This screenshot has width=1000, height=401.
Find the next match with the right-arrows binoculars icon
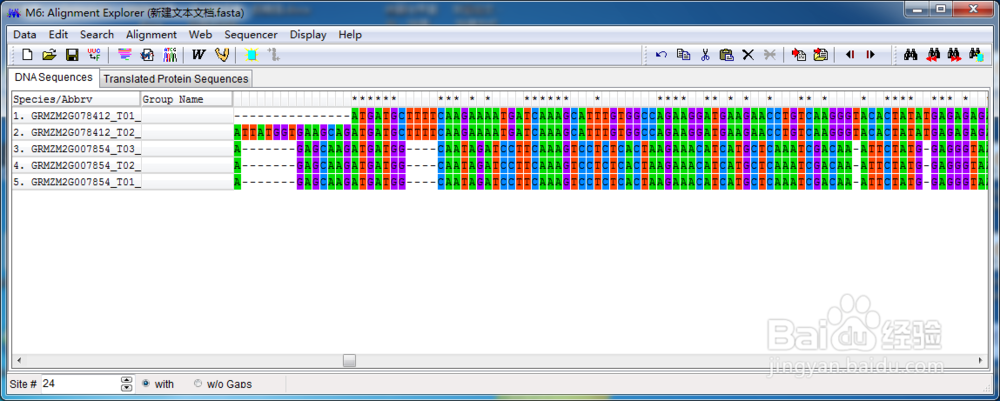tap(955, 55)
